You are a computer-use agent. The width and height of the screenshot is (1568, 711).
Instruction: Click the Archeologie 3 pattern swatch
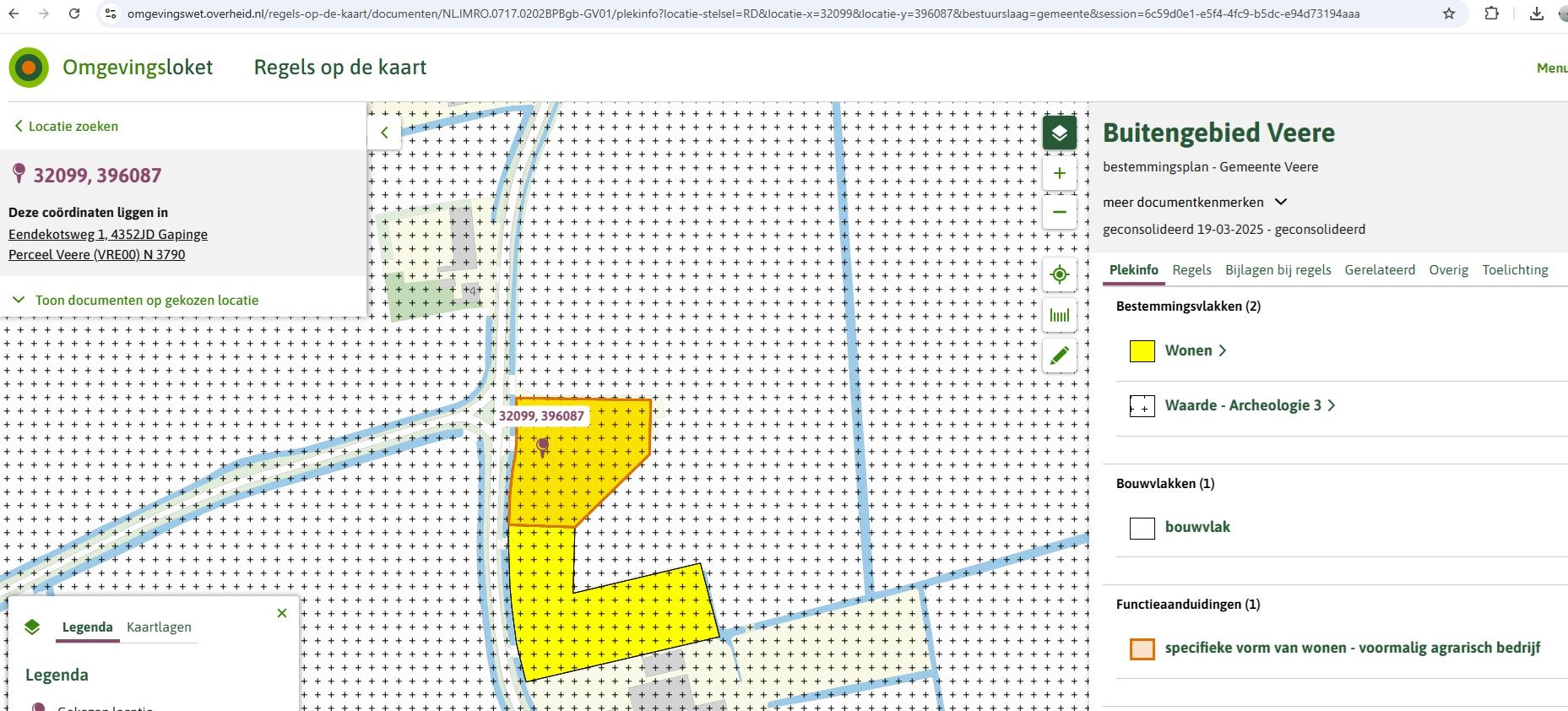1142,406
